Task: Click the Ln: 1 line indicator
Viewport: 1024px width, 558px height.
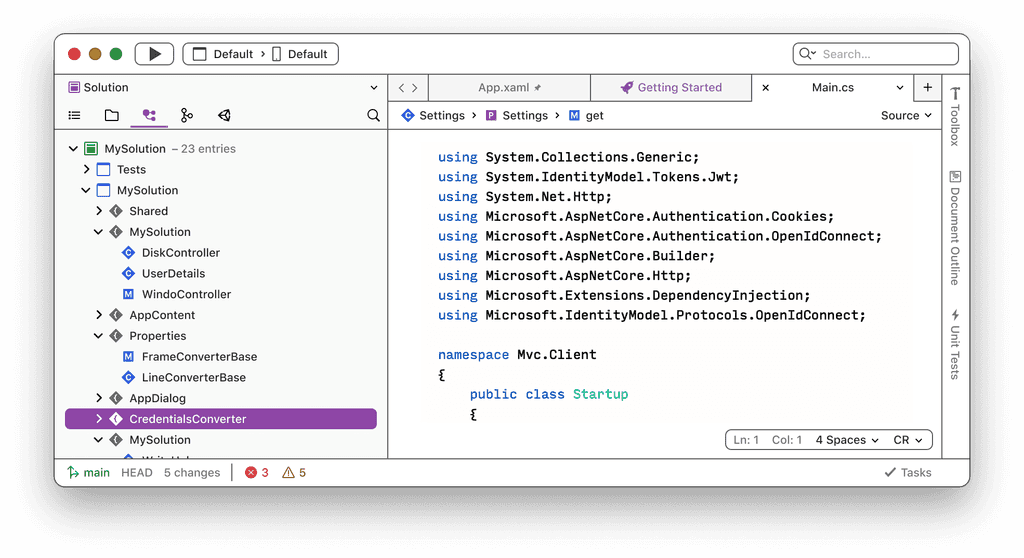Action: click(746, 440)
